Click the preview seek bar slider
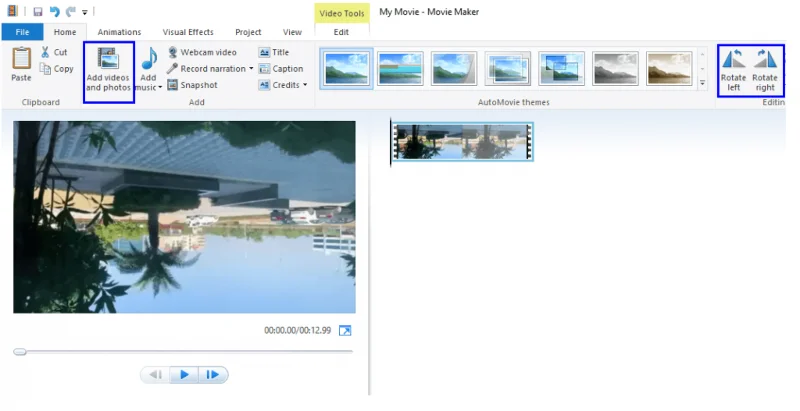Viewport: 800px width, 411px height. coord(20,351)
